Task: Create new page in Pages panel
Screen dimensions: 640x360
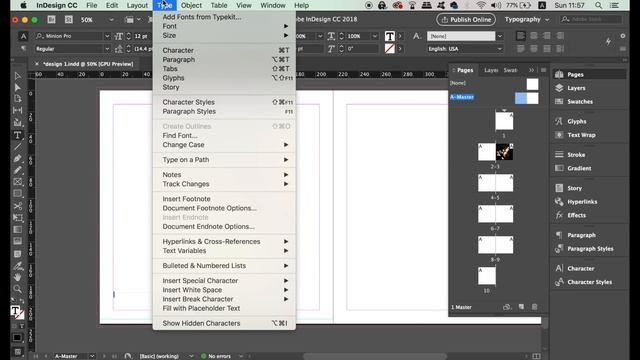Action: point(521,307)
